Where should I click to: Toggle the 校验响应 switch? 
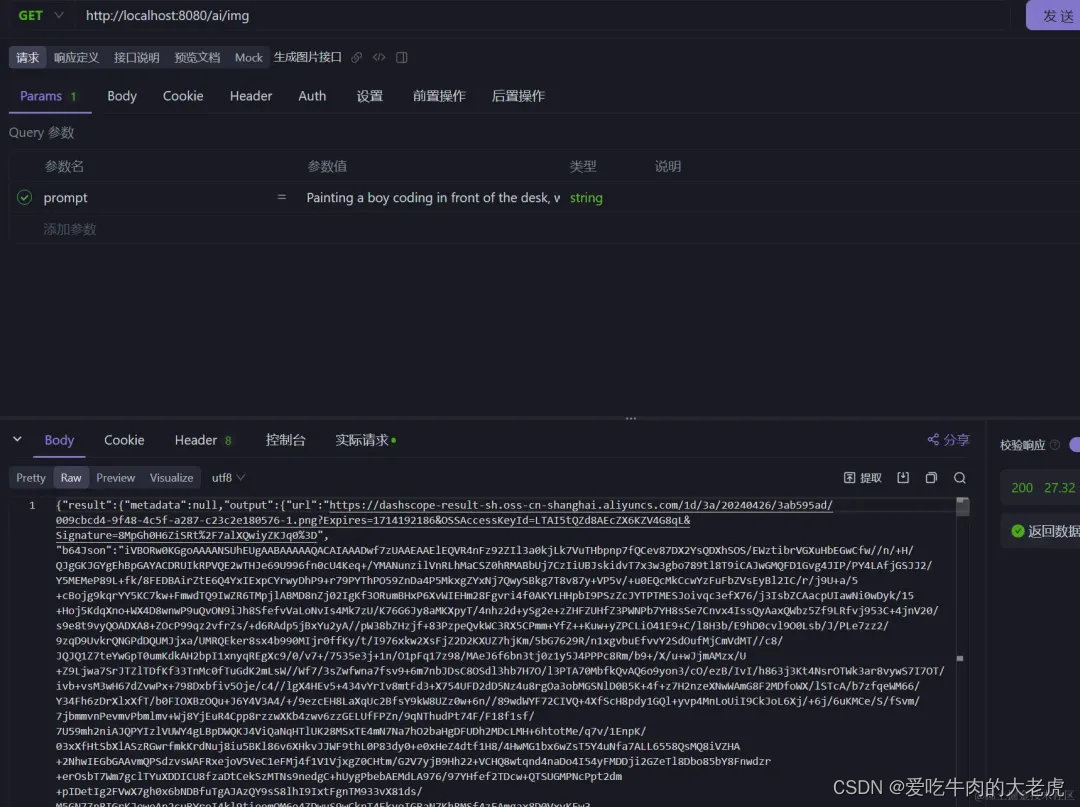click(1074, 445)
